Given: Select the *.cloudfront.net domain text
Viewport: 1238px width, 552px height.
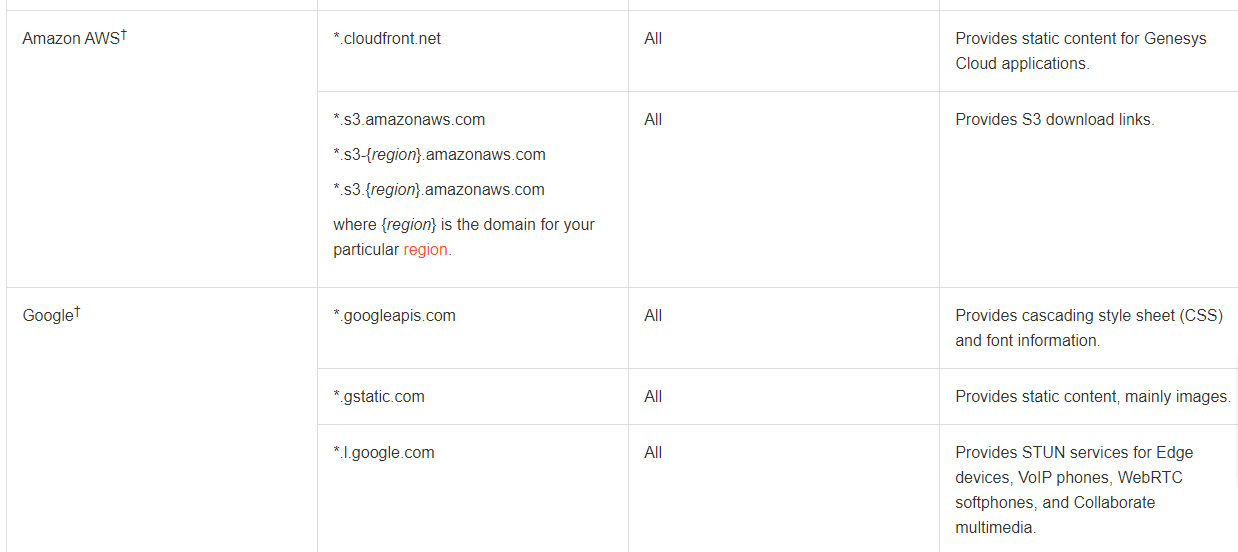Looking at the screenshot, I should 387,39.
